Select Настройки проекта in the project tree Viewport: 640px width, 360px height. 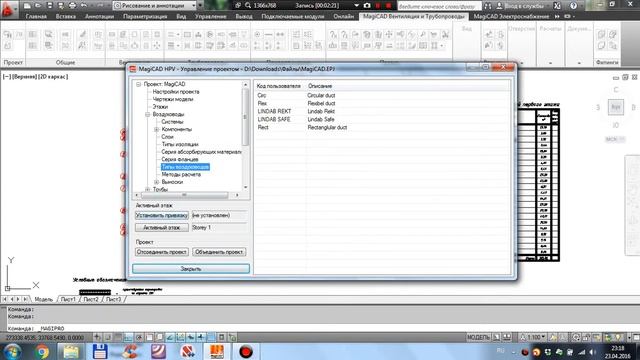click(x=176, y=92)
